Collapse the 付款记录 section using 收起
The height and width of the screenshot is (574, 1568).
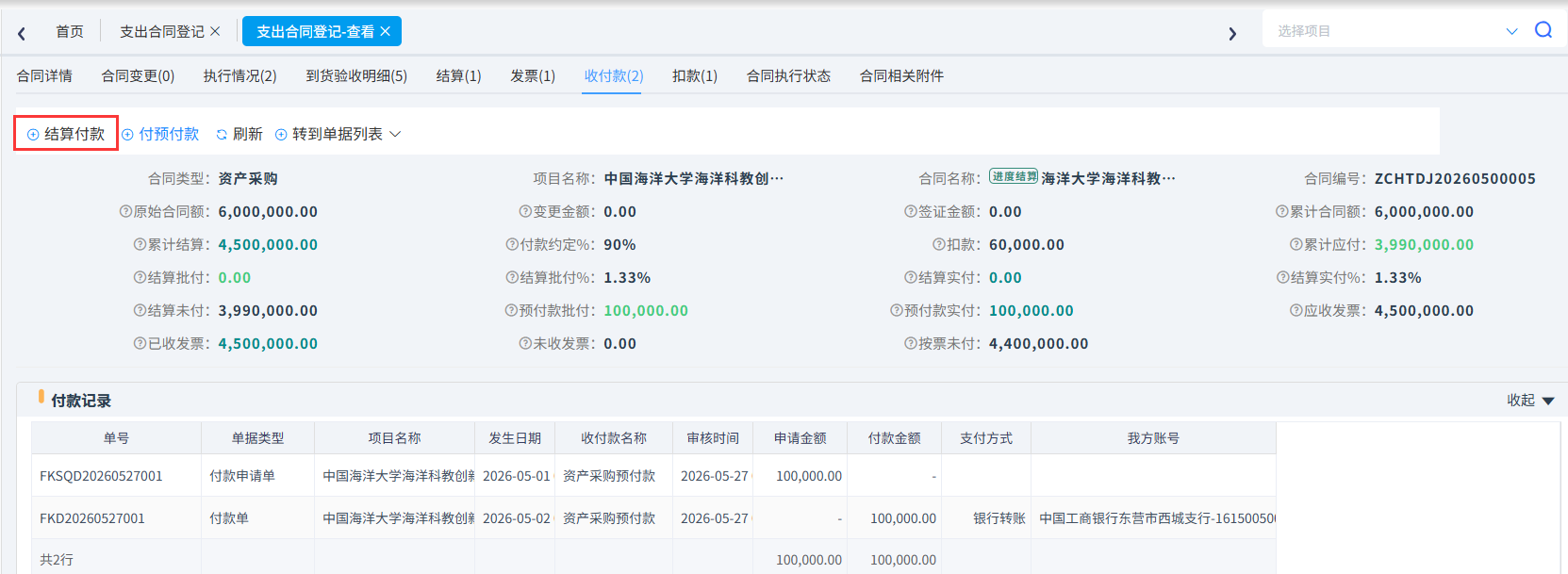pos(1530,401)
